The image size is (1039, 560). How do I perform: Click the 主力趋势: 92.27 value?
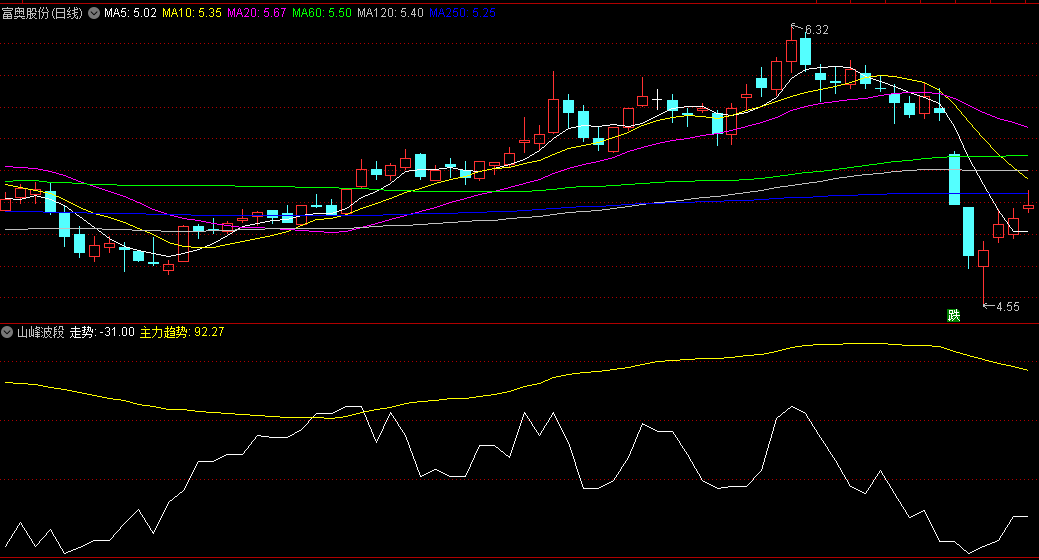(x=182, y=331)
